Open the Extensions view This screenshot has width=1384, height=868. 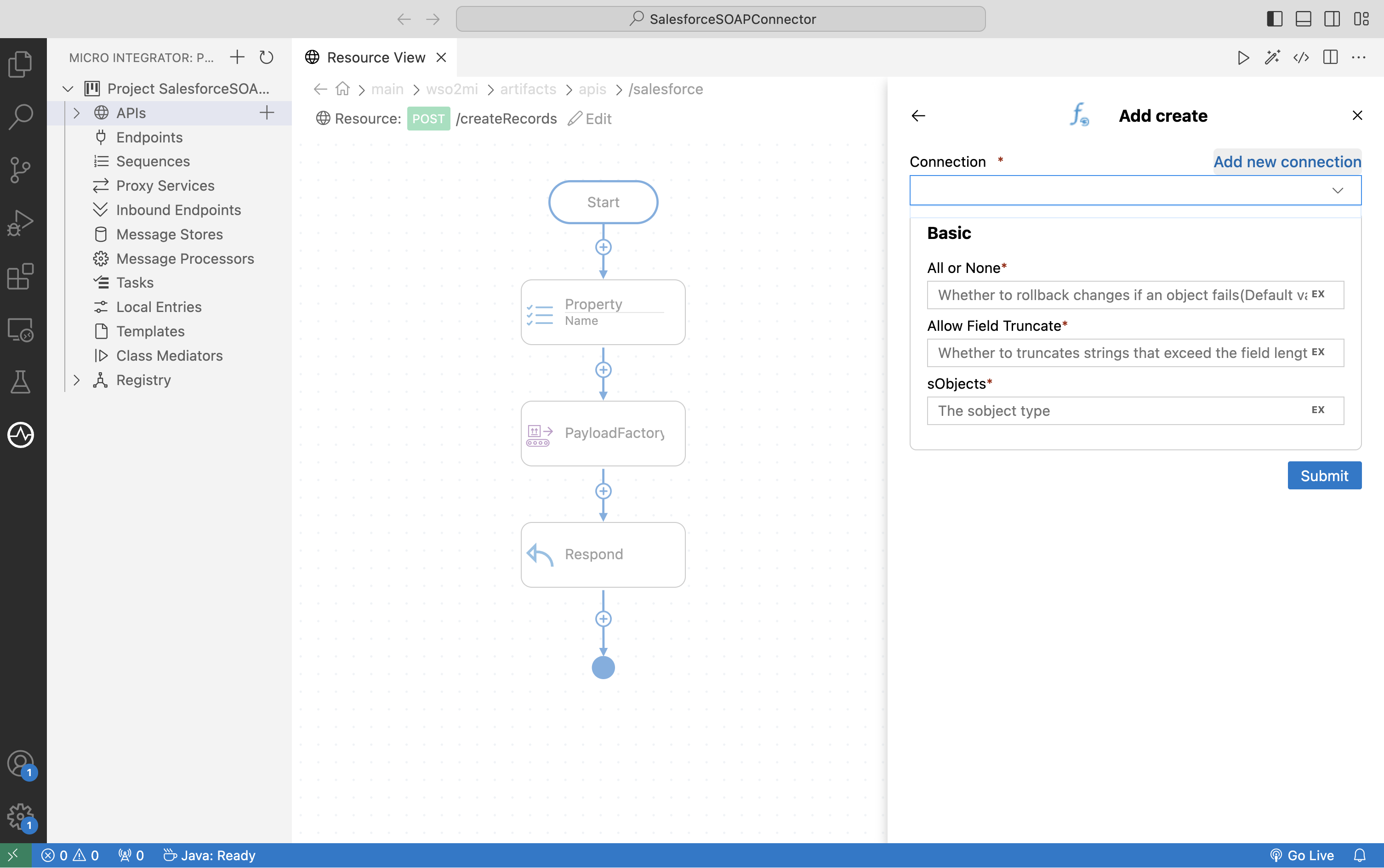coord(21,276)
